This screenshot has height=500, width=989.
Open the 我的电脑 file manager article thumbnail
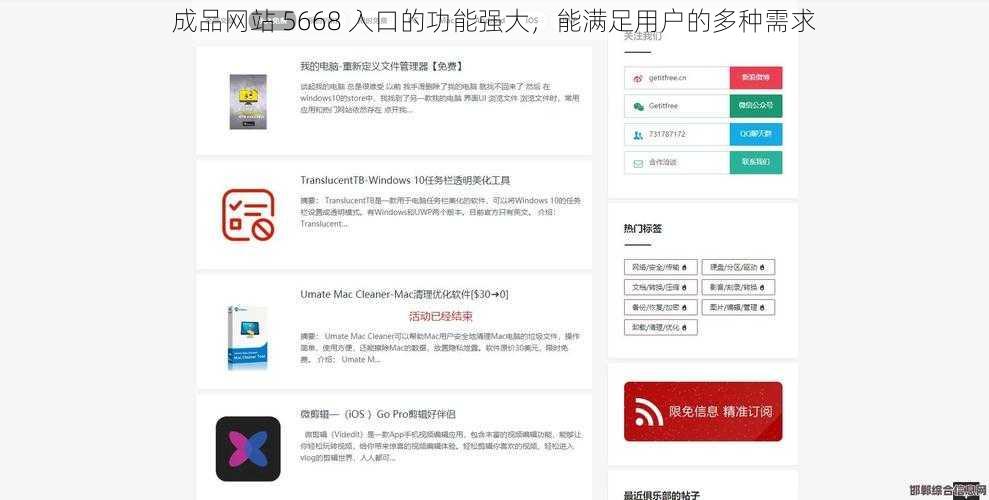[248, 102]
